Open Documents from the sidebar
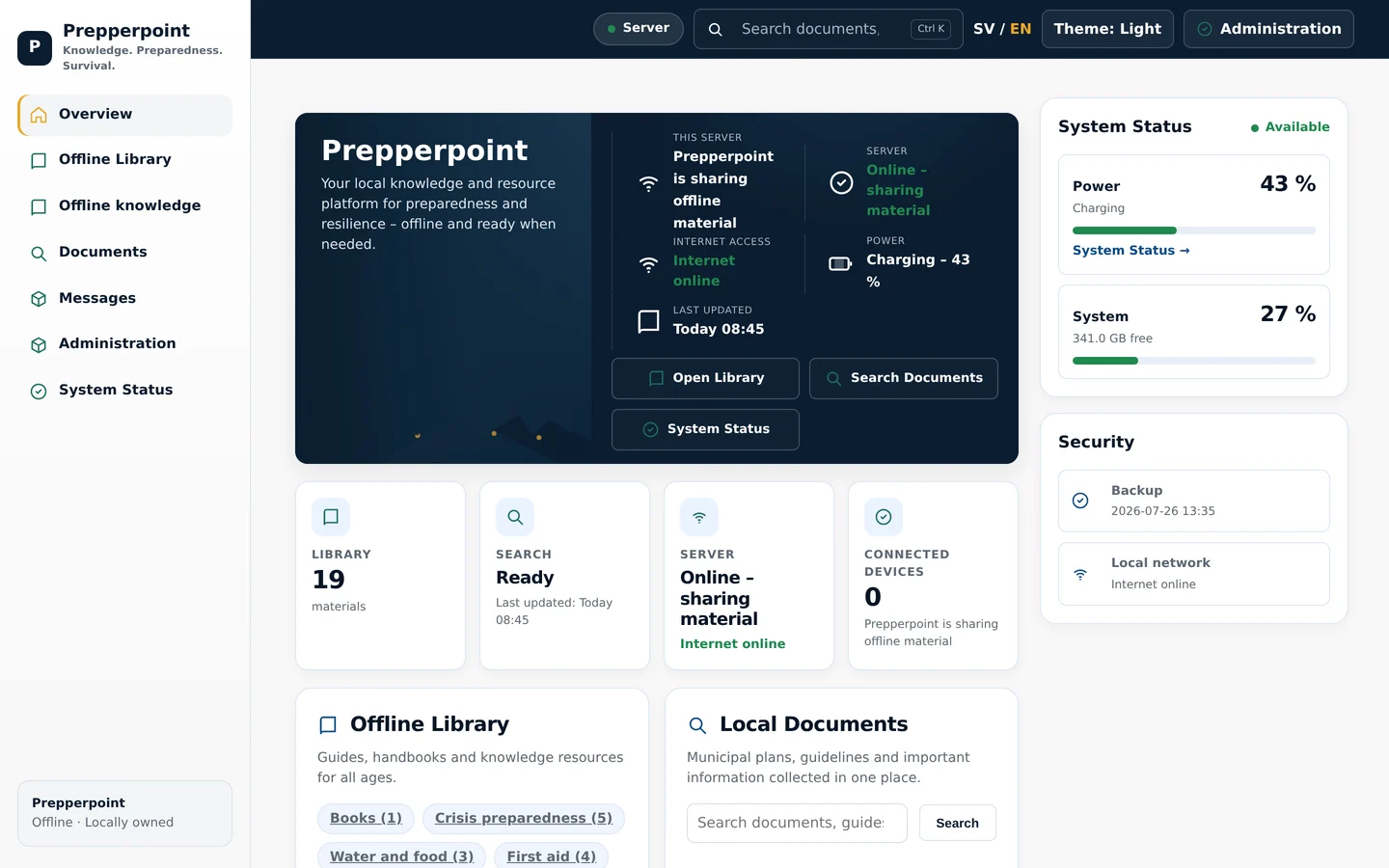 click(125, 253)
